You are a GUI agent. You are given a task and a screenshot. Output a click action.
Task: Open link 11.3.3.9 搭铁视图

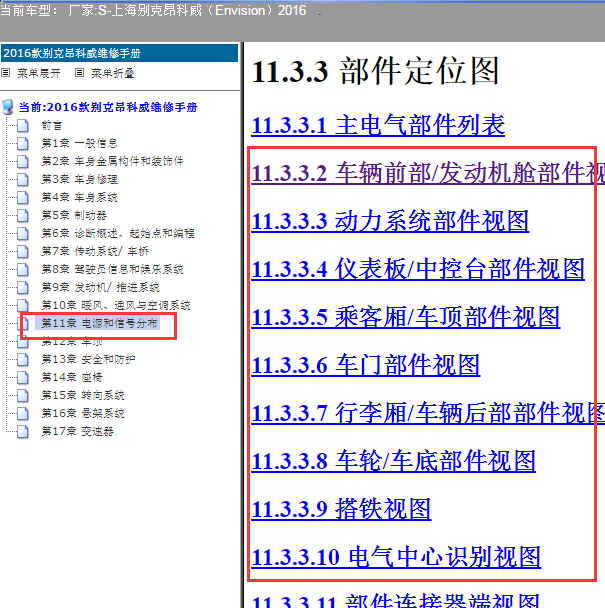(341, 509)
